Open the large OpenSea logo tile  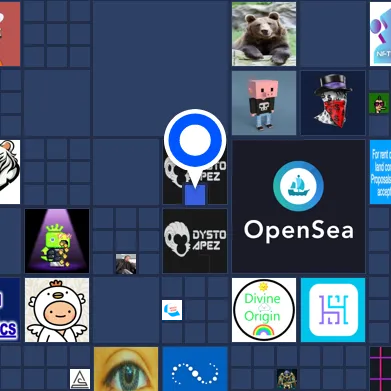click(x=298, y=206)
